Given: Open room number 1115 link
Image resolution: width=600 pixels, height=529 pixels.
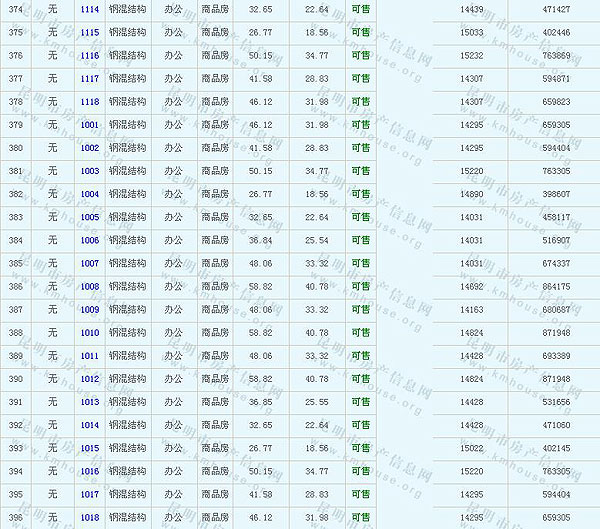Looking at the screenshot, I should point(90,32).
